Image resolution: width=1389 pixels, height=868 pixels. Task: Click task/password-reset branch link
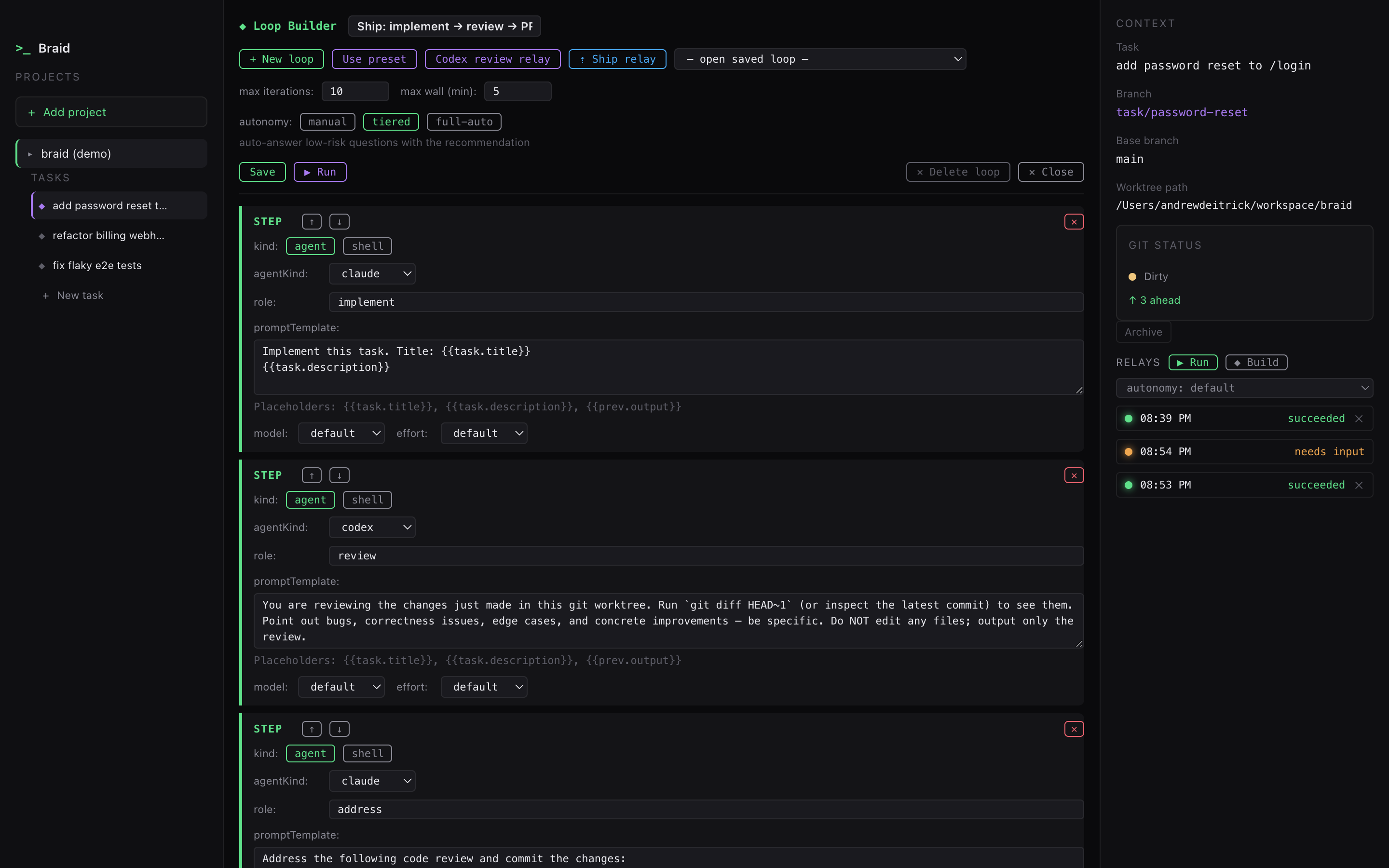1182,112
